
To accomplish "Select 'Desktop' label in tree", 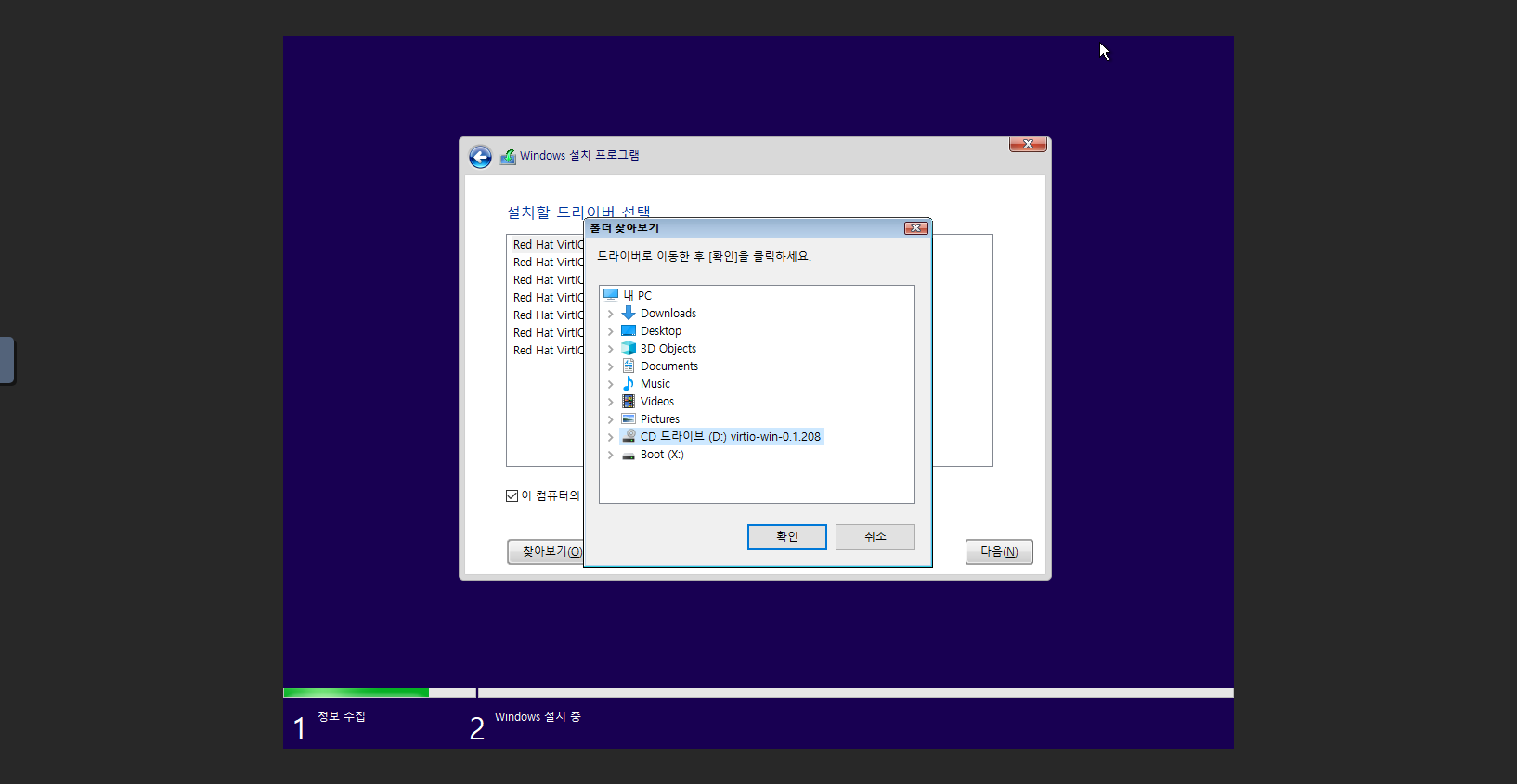I will pos(661,331).
